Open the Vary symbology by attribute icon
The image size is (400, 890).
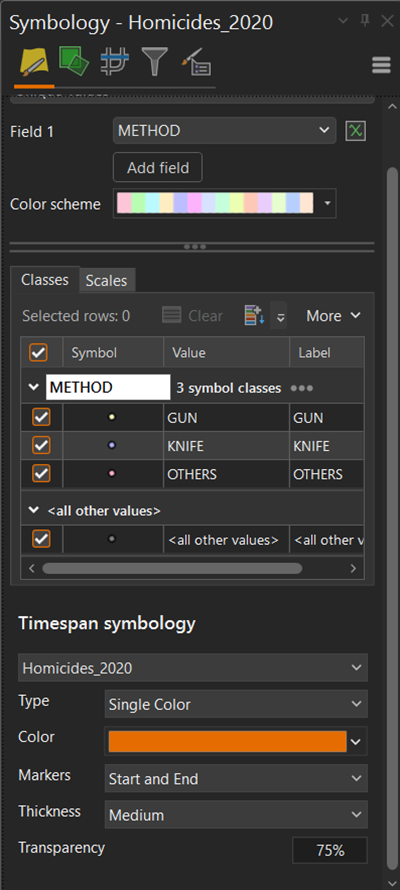click(74, 62)
